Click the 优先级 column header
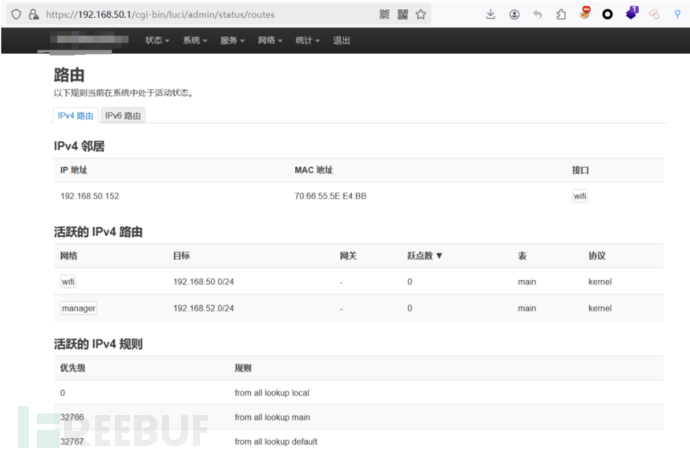The image size is (690, 455). [x=73, y=368]
